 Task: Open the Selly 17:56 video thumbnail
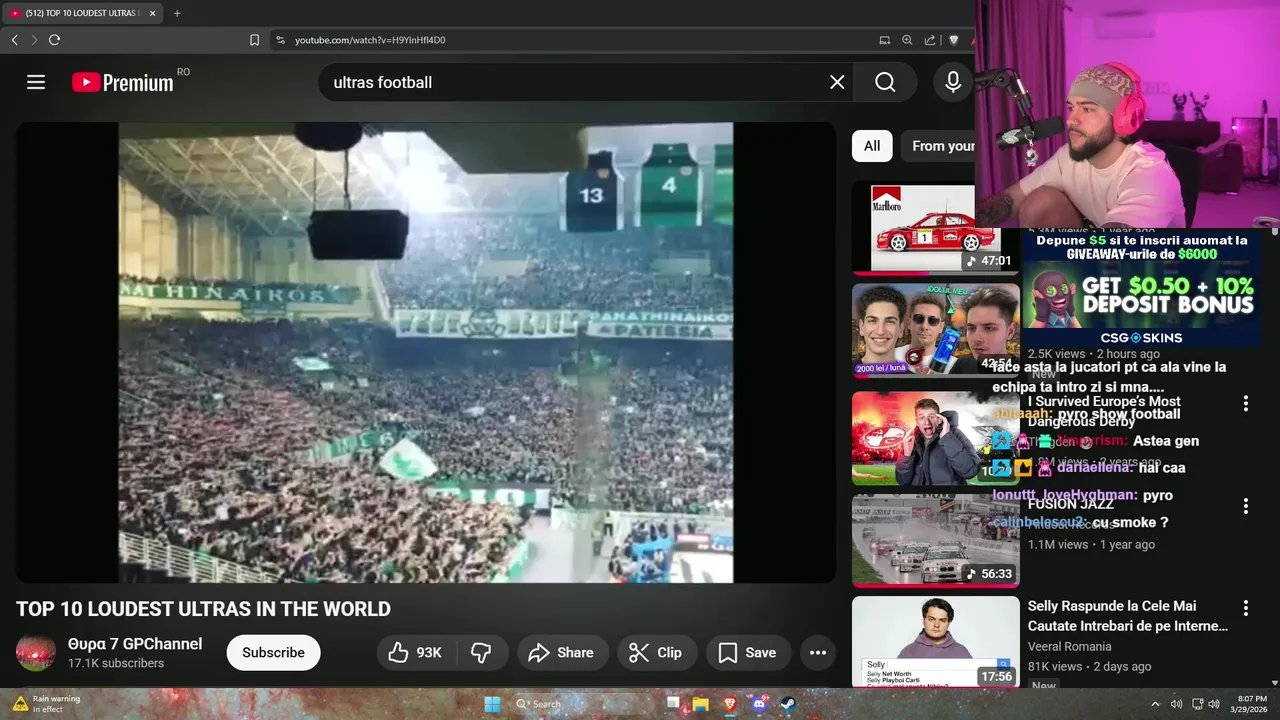pos(935,642)
